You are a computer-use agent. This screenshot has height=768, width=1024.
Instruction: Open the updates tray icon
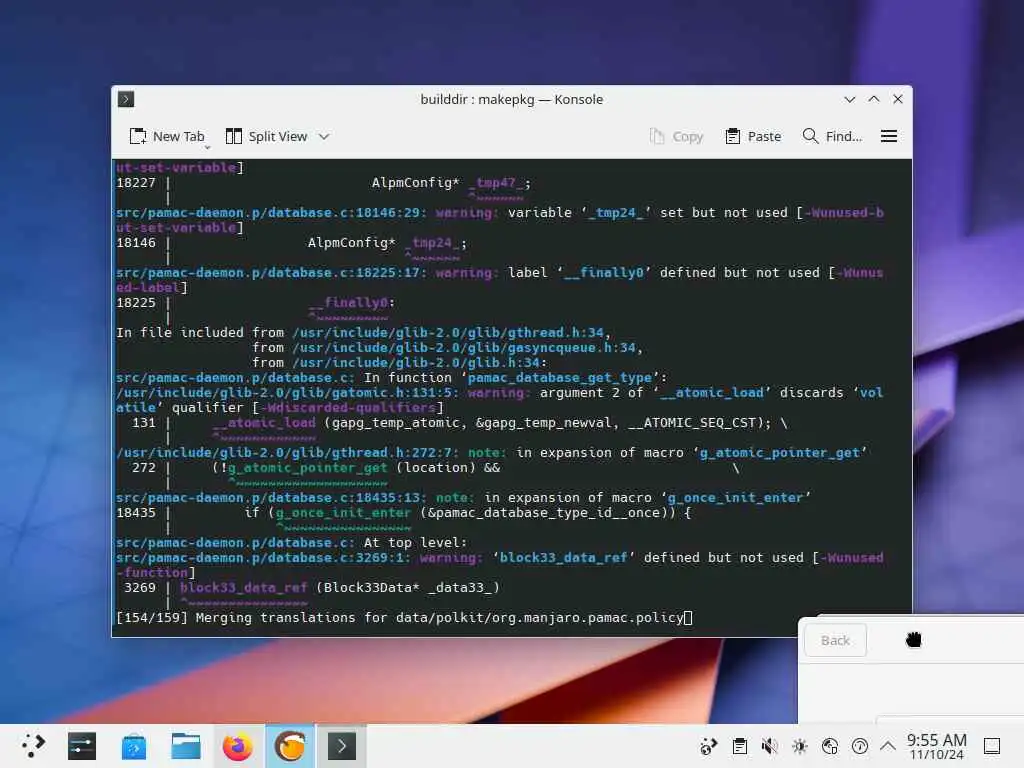(x=709, y=746)
